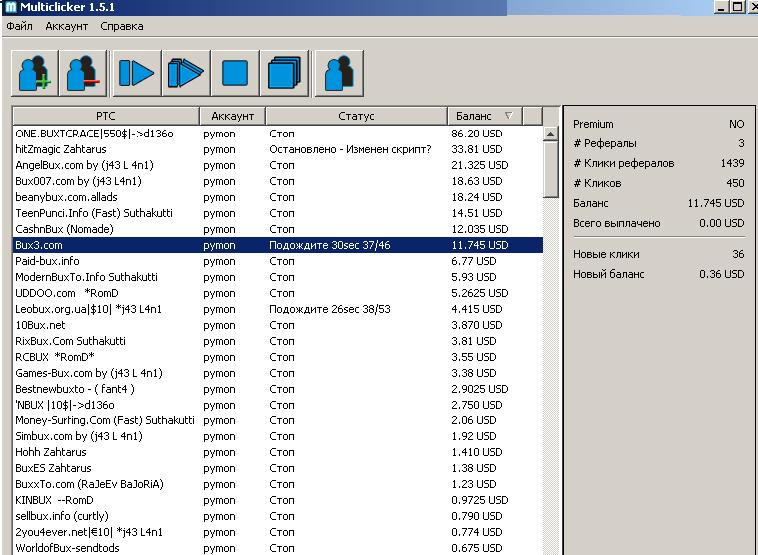Select the Games-Bux.com row
Viewport: 758px width, 555px height.
278,372
